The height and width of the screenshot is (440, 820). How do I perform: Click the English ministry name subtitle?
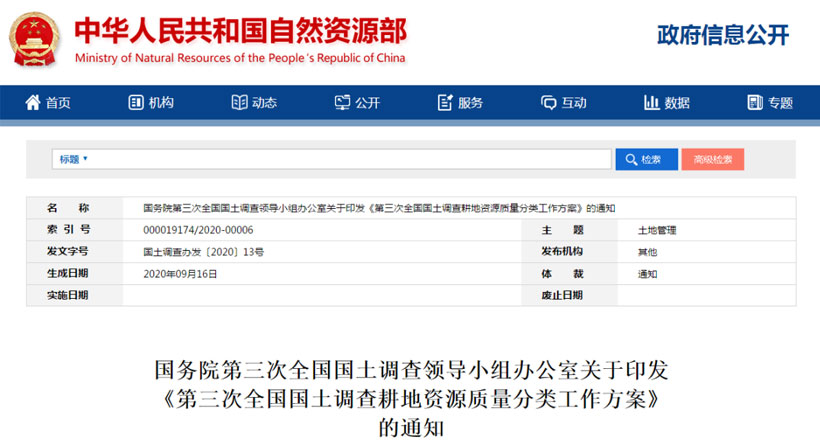(240, 58)
